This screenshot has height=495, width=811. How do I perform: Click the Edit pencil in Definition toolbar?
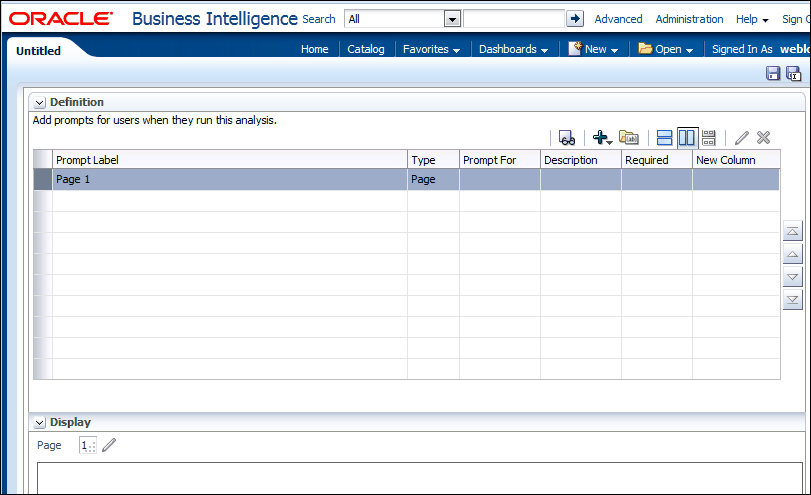pyautogui.click(x=741, y=138)
